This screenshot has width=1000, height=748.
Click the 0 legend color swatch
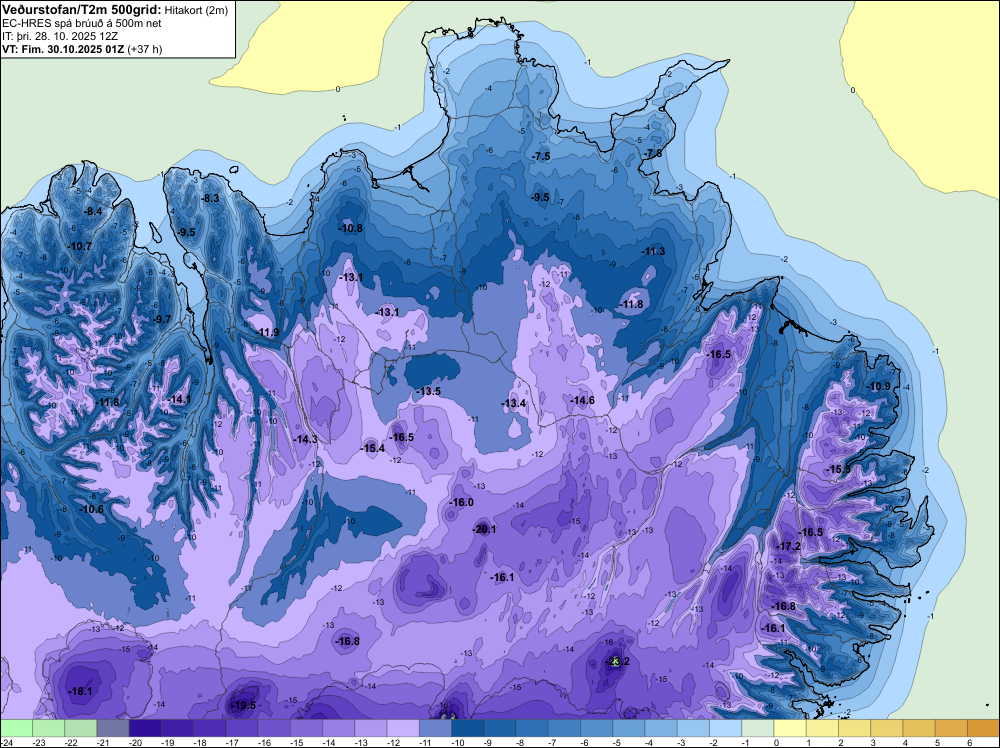[x=790, y=728]
